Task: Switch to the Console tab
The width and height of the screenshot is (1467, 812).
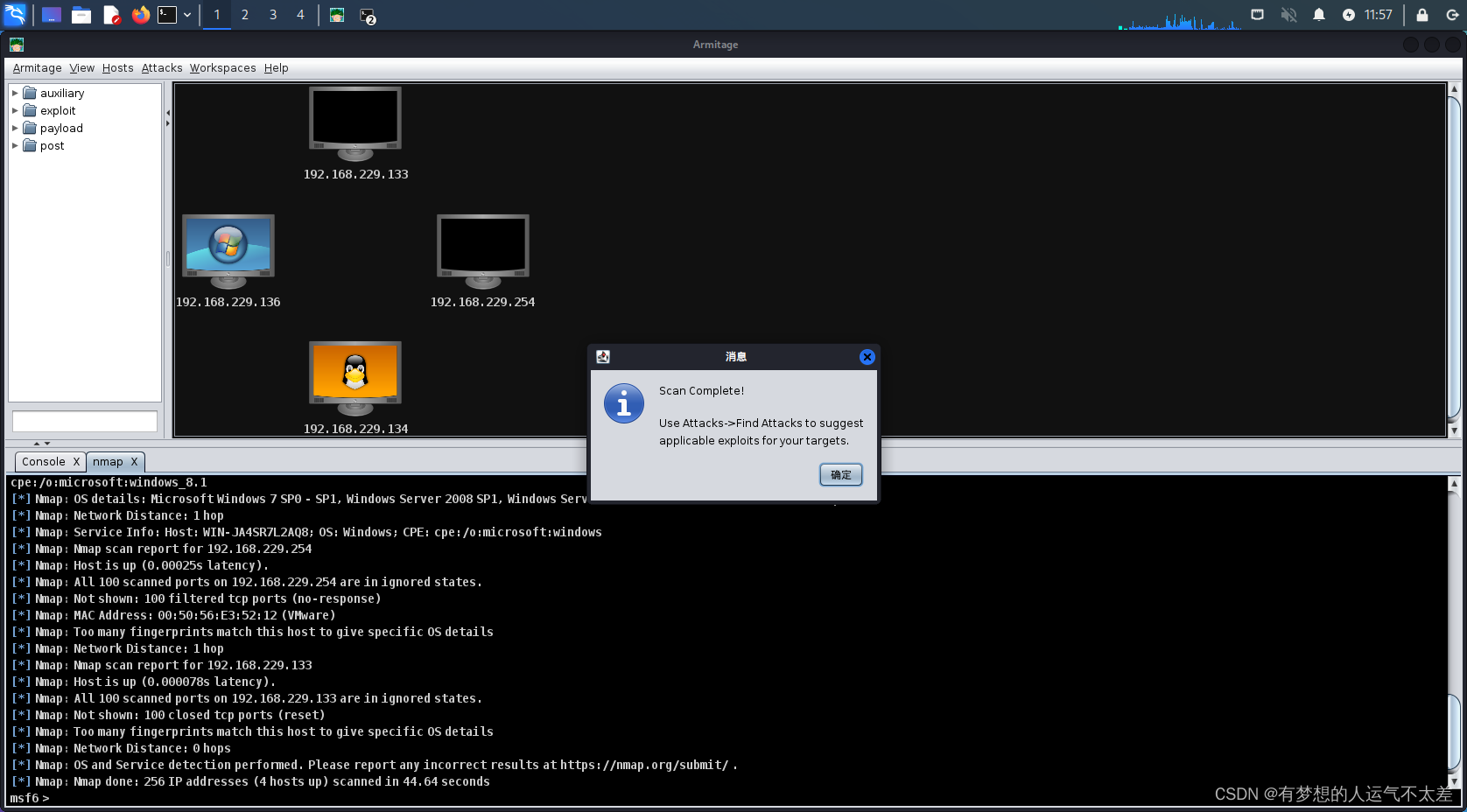Action: tap(44, 462)
